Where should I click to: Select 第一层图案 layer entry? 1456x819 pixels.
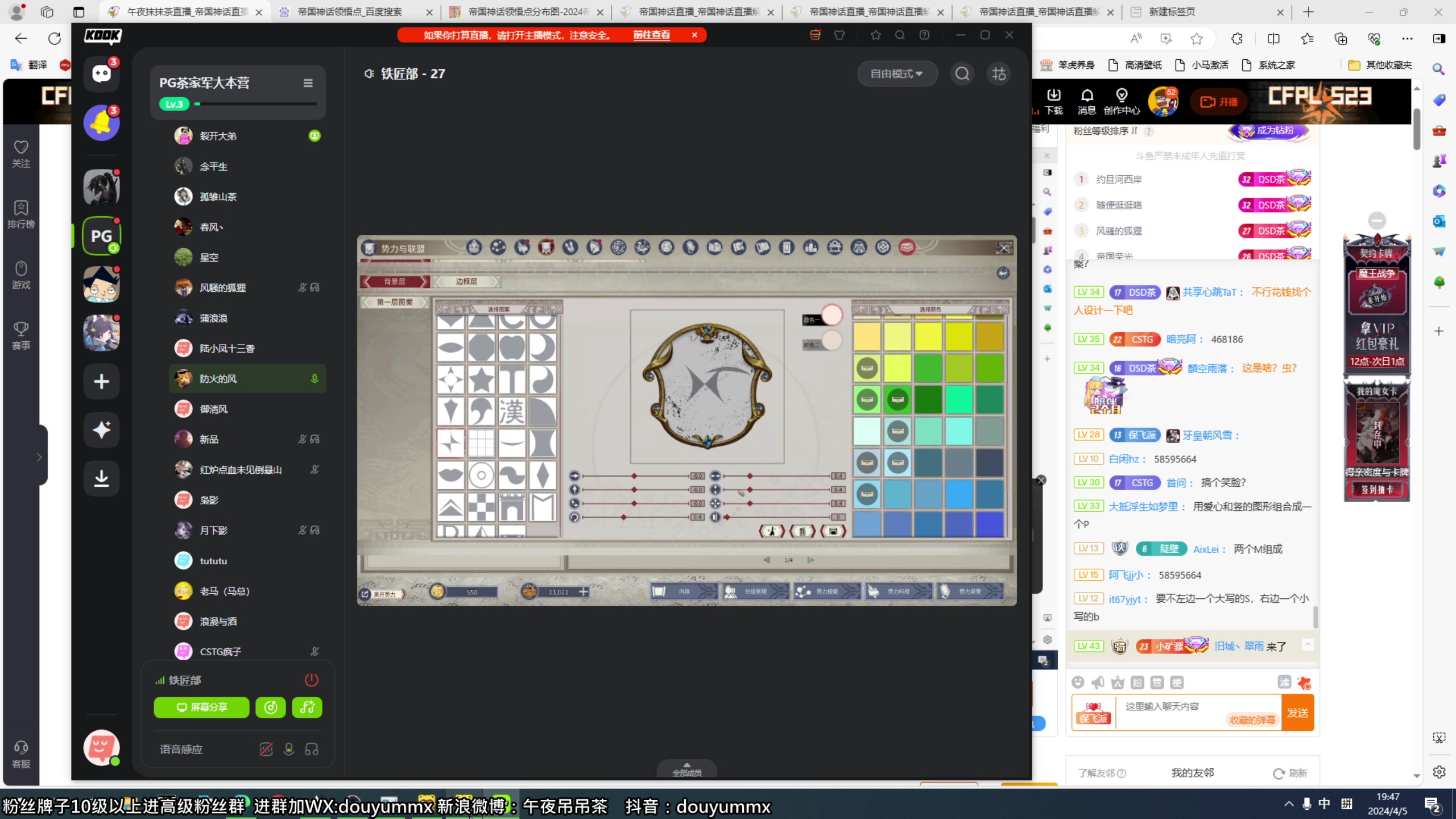click(x=395, y=302)
